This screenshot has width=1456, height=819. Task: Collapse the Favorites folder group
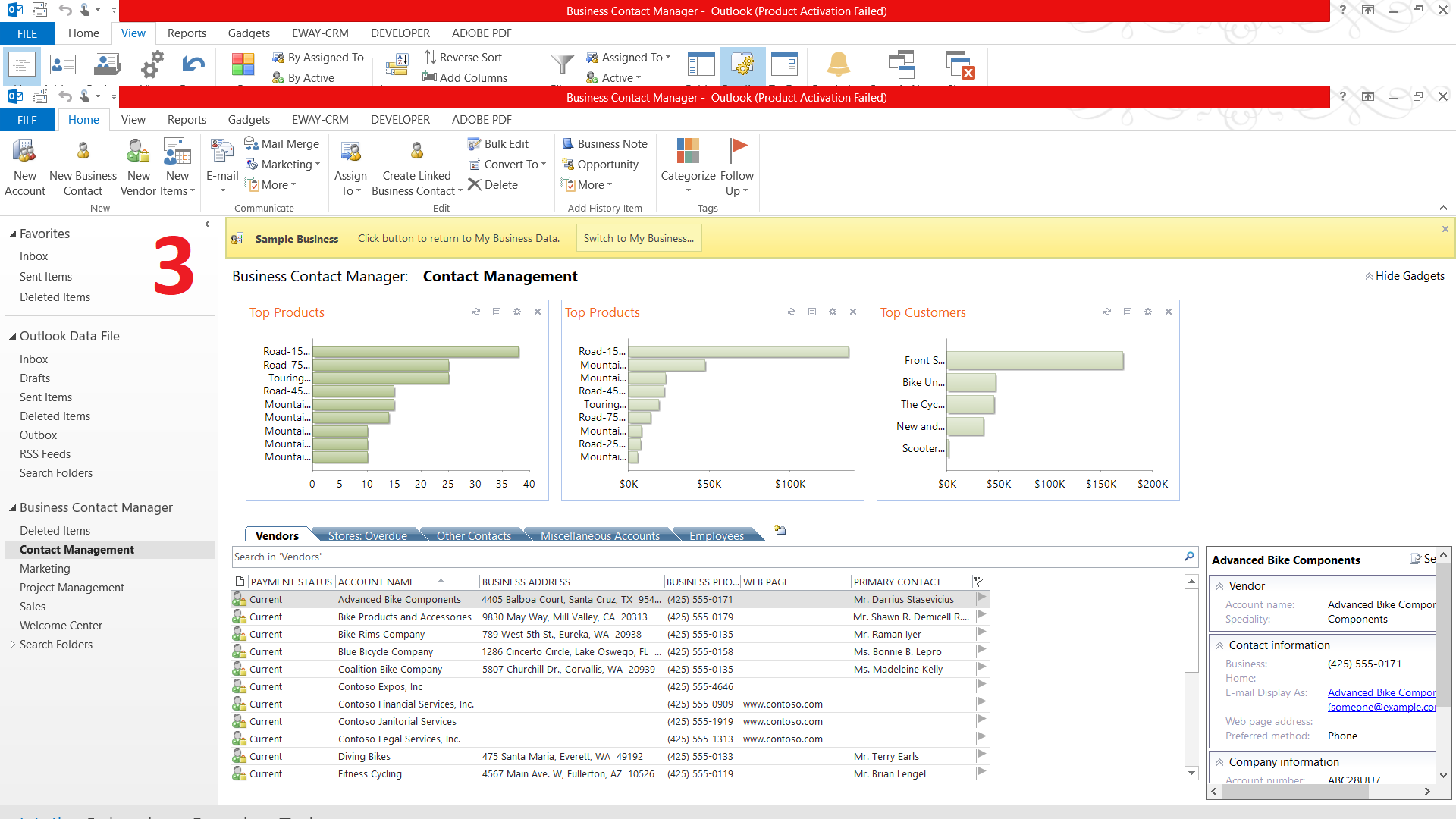pyautogui.click(x=12, y=234)
